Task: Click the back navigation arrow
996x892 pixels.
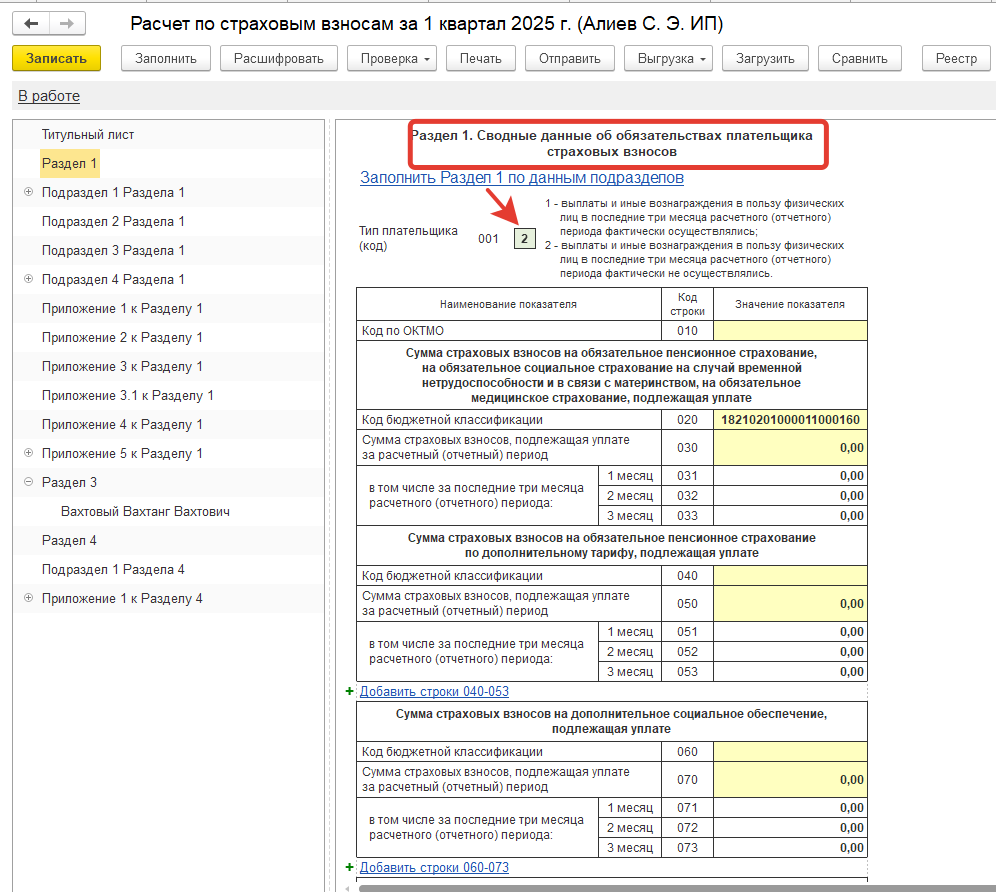Action: (x=32, y=23)
